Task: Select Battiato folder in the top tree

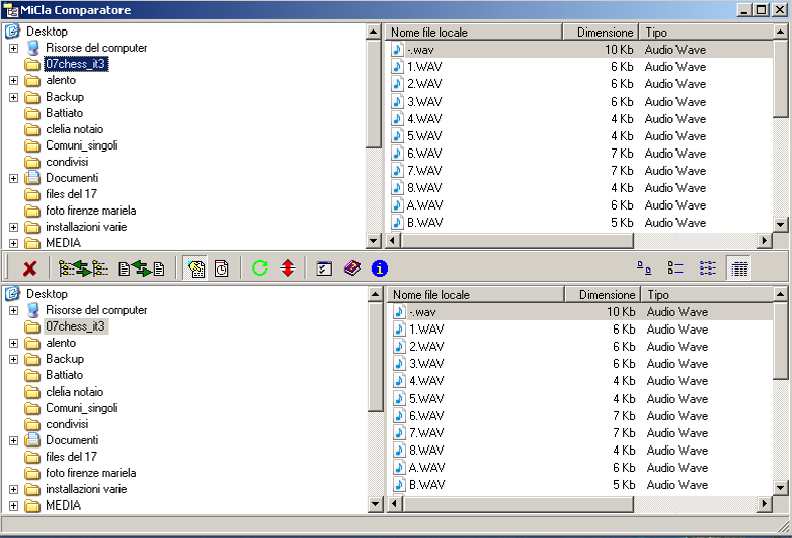Action: click(x=66, y=113)
